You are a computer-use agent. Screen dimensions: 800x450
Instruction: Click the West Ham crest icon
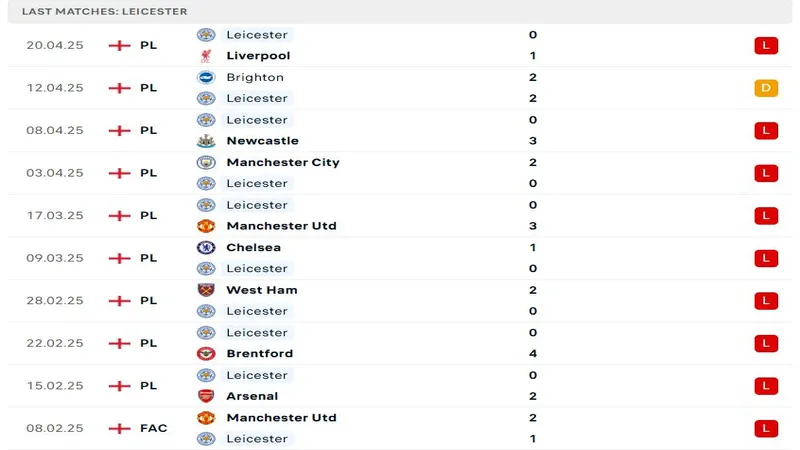click(206, 290)
